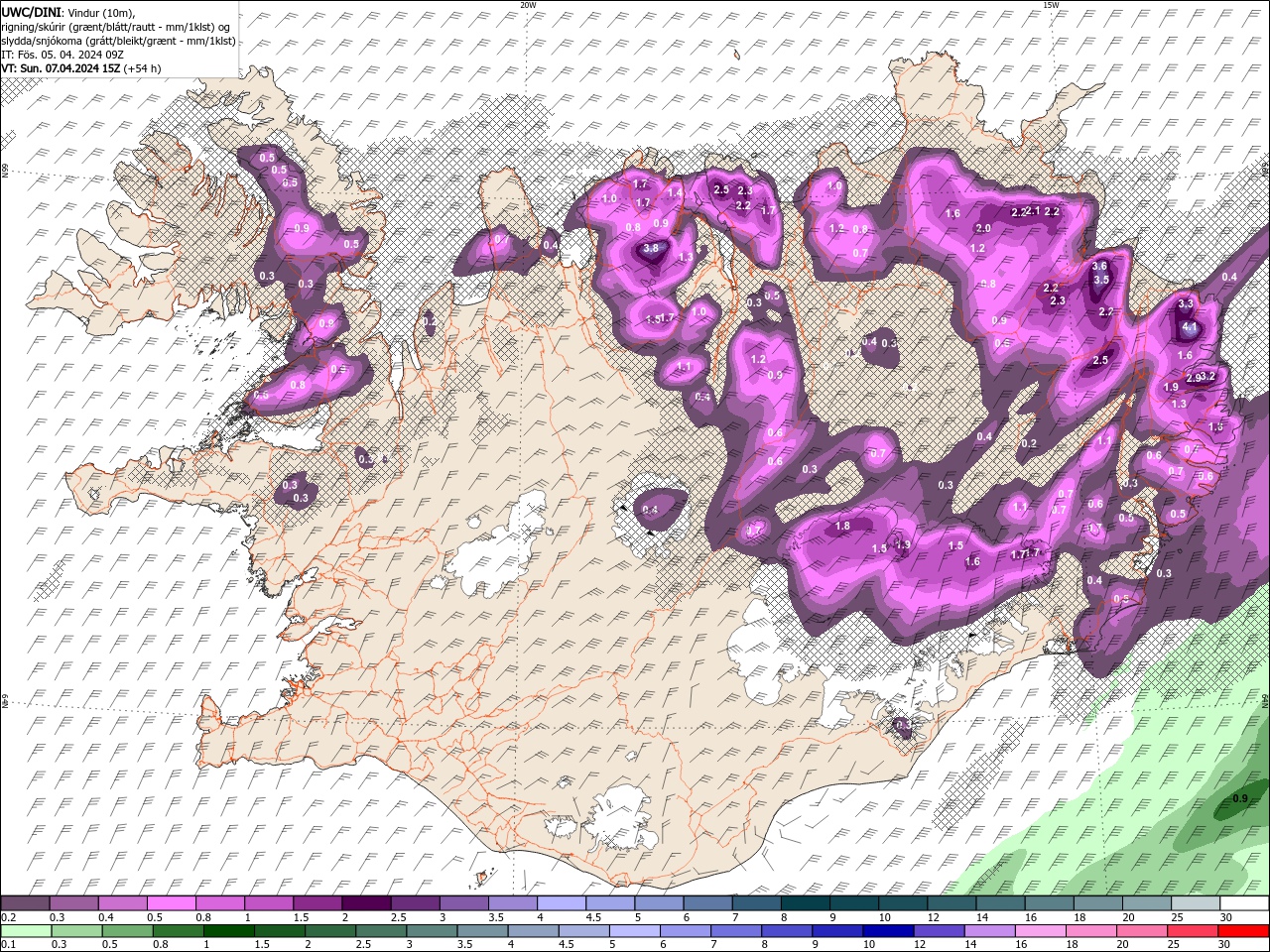Image resolution: width=1270 pixels, height=952 pixels.
Task: Click the 4.1 snowfall value on the map
Action: pos(1190,326)
